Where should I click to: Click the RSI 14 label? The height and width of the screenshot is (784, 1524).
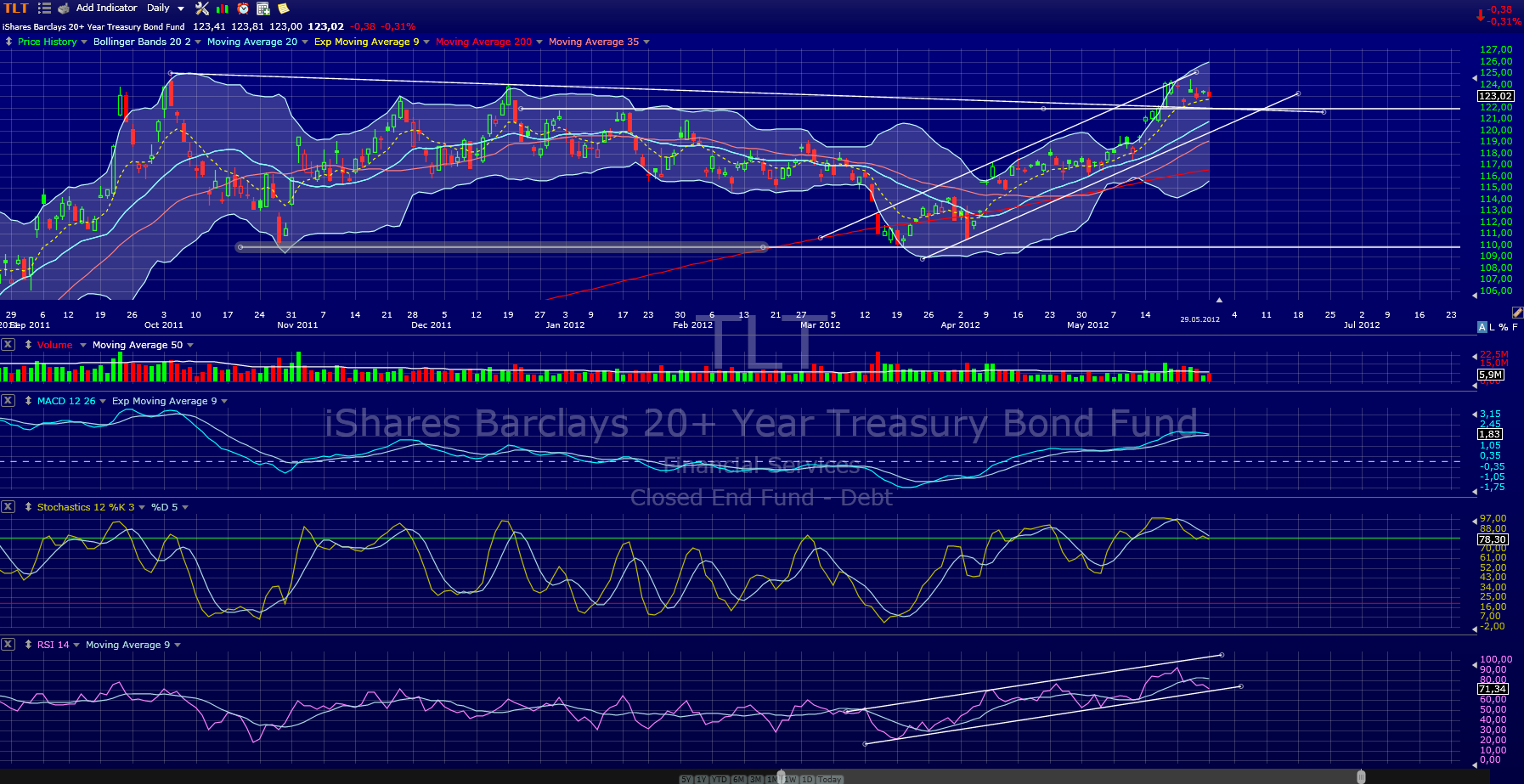(54, 645)
